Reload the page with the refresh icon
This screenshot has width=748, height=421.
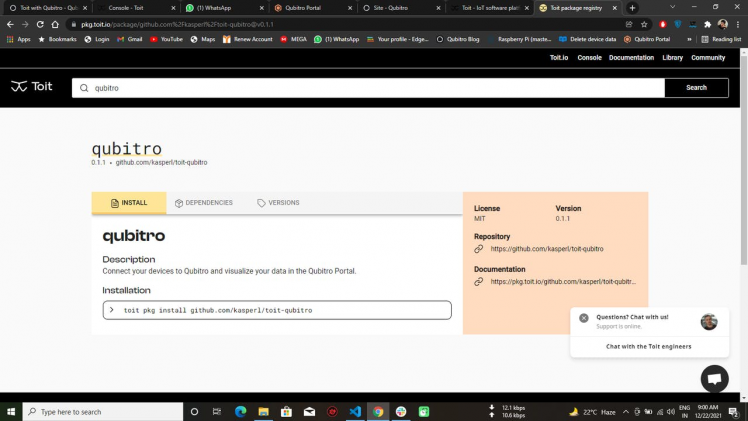pos(40,24)
